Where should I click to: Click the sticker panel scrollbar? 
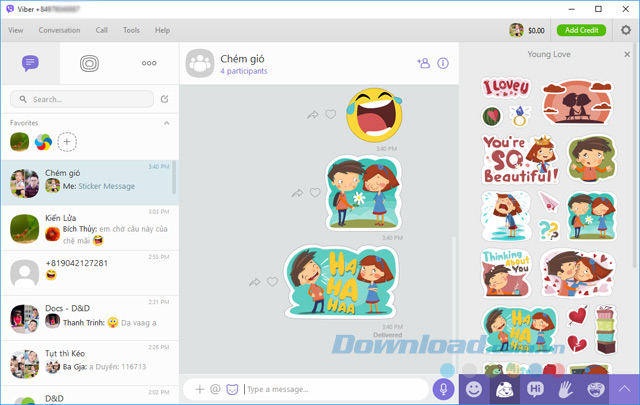coord(635,155)
